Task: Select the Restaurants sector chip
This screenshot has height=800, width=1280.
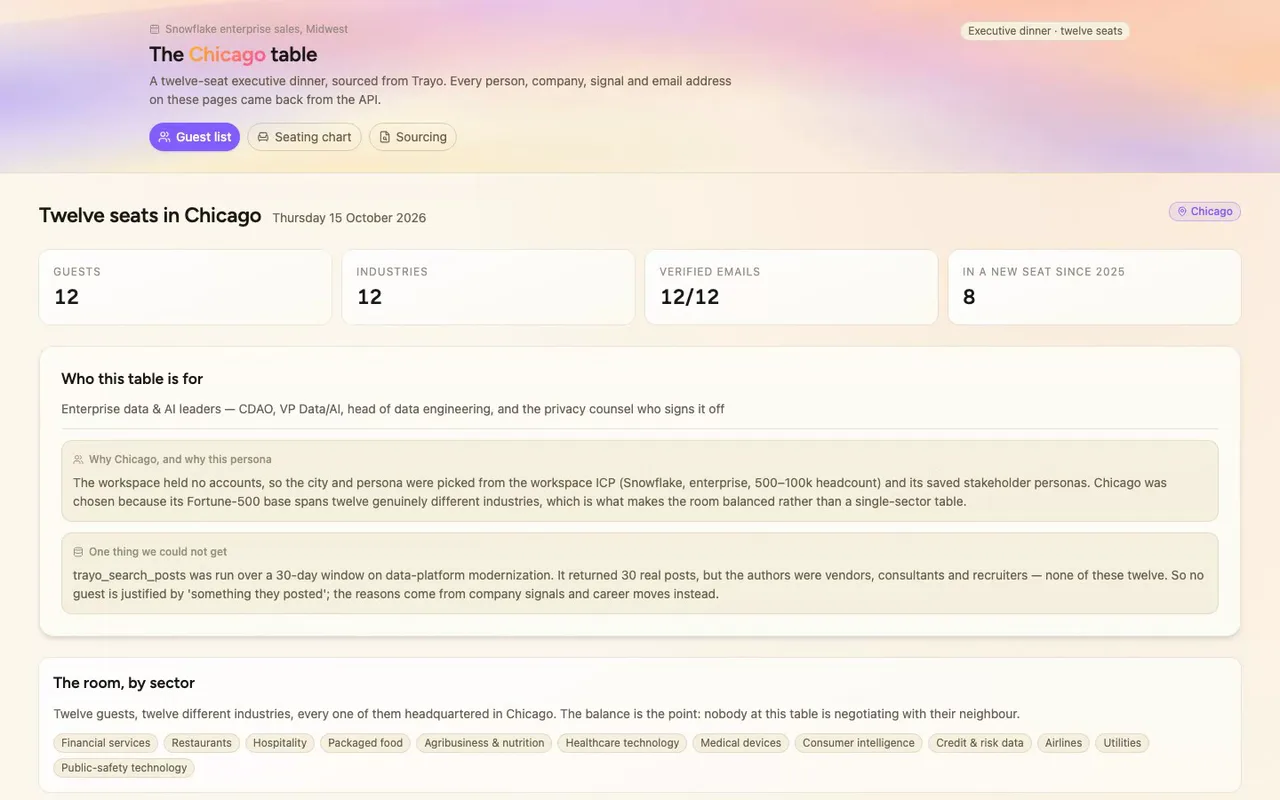Action: point(202,743)
